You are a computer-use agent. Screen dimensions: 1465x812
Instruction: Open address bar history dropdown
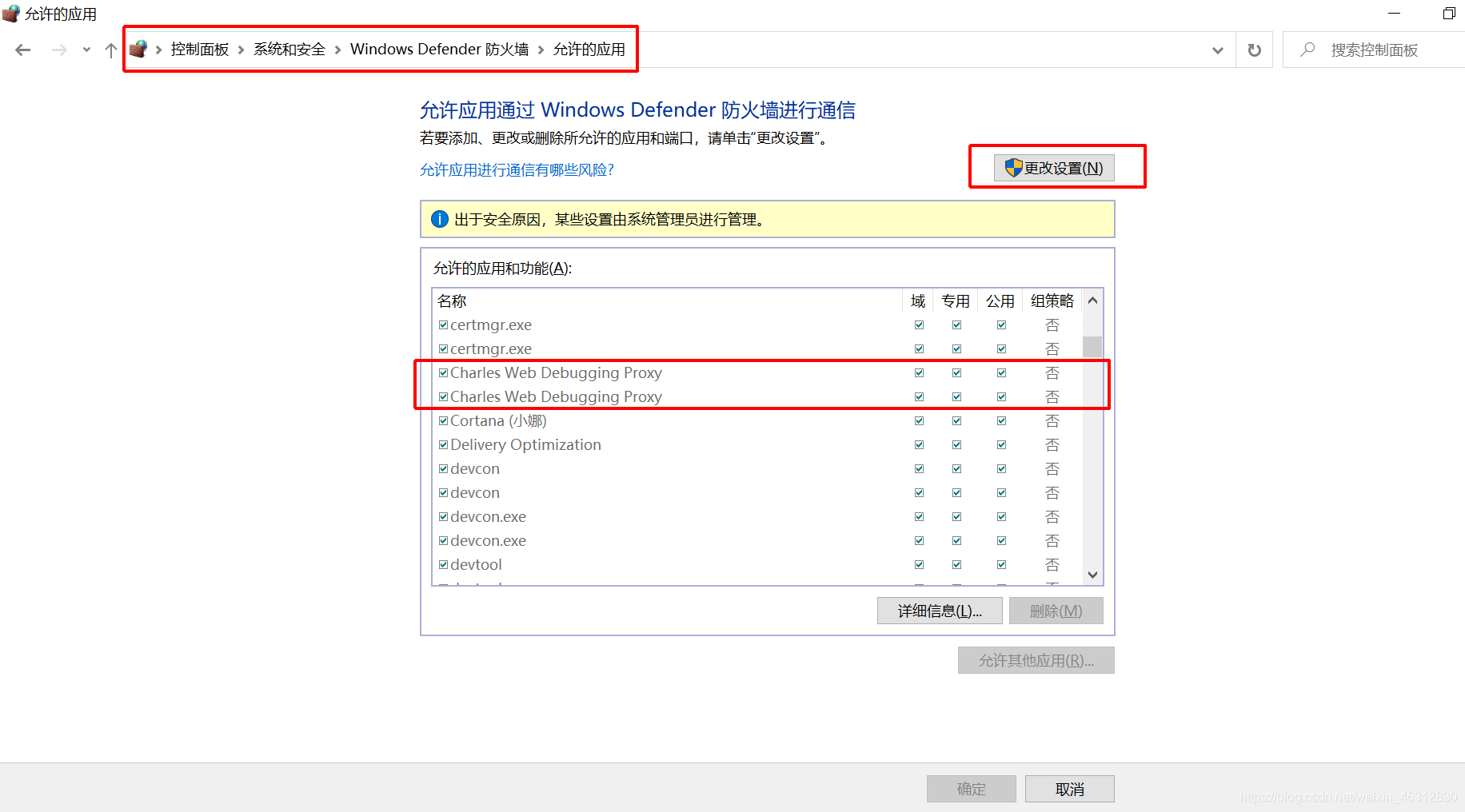coord(1218,50)
